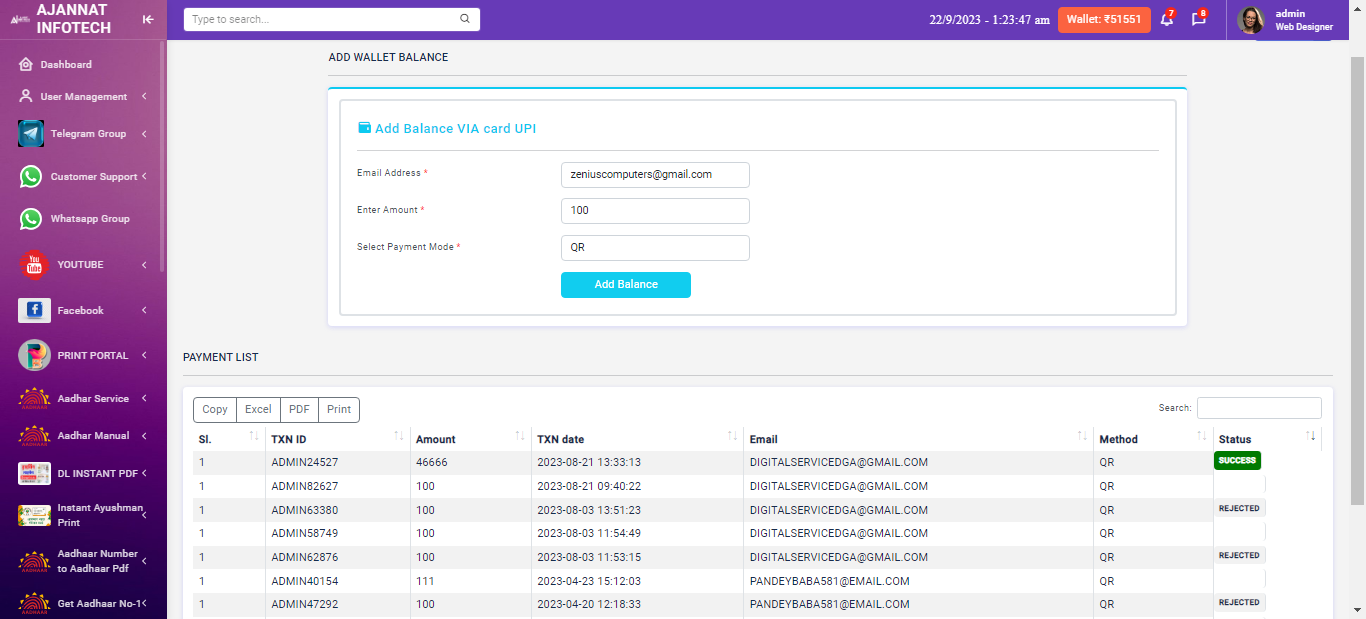
Task: Click the YouTube icon in the sidebar
Action: pos(34,265)
